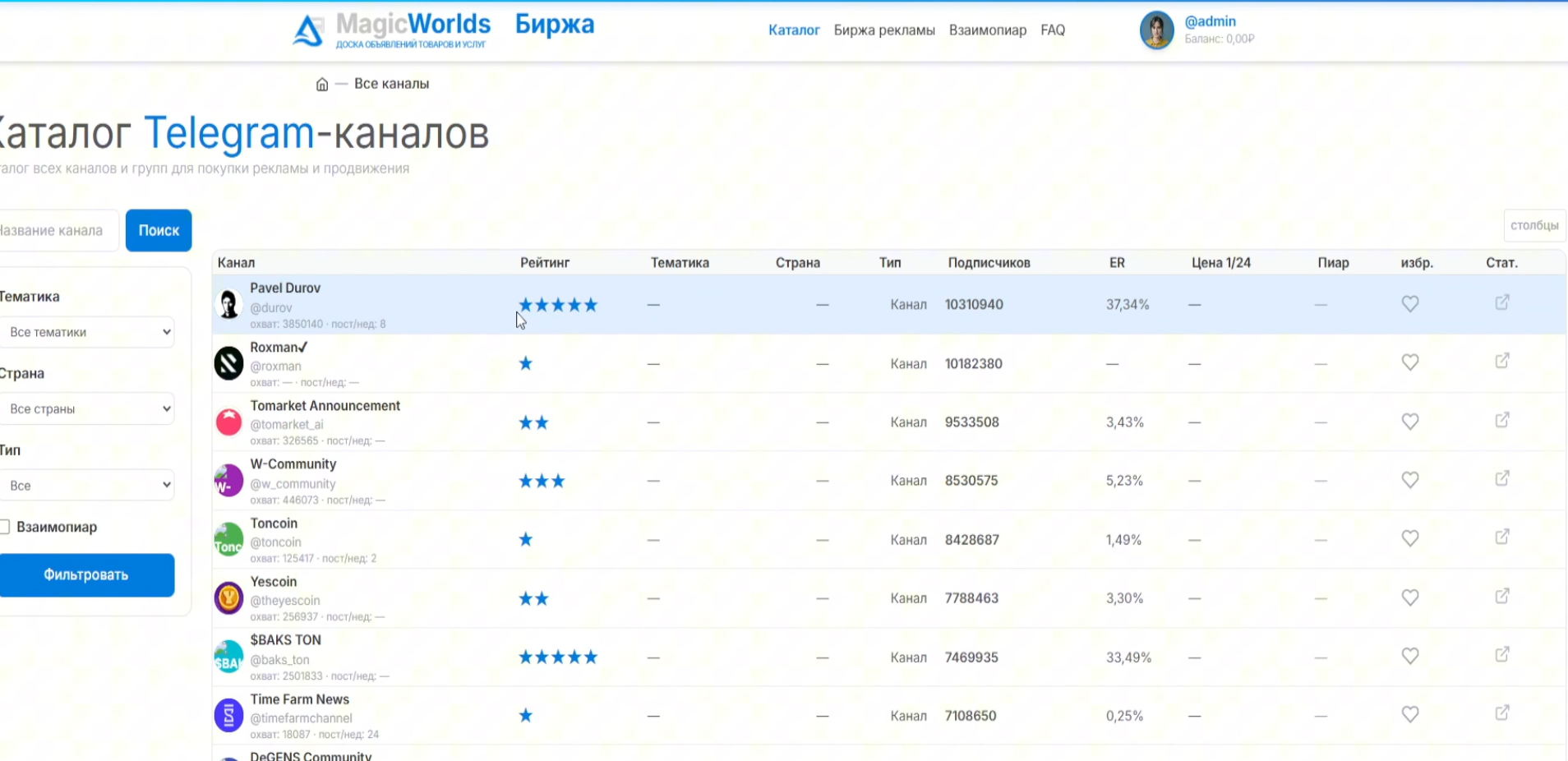Viewport: 1568px width, 761px height.
Task: Click the 37,34% ER value
Action: click(x=1128, y=305)
